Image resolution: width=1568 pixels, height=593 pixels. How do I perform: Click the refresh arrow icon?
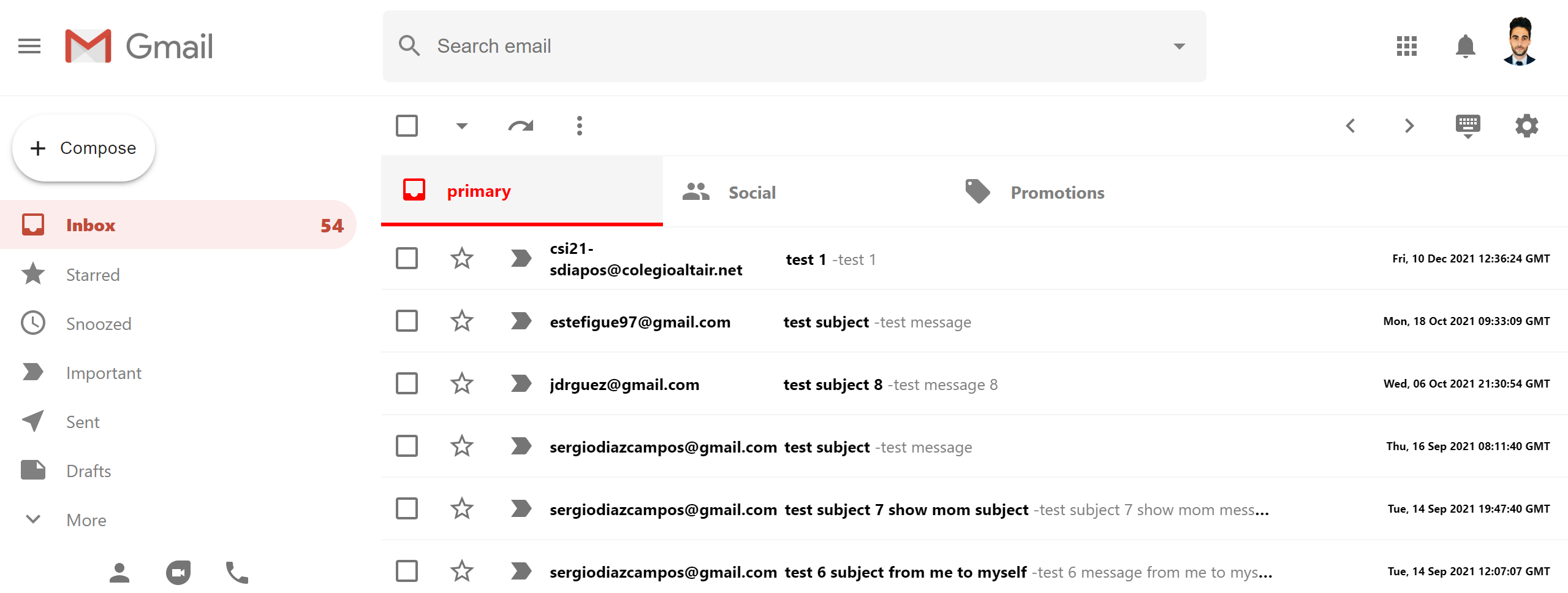coord(520,126)
